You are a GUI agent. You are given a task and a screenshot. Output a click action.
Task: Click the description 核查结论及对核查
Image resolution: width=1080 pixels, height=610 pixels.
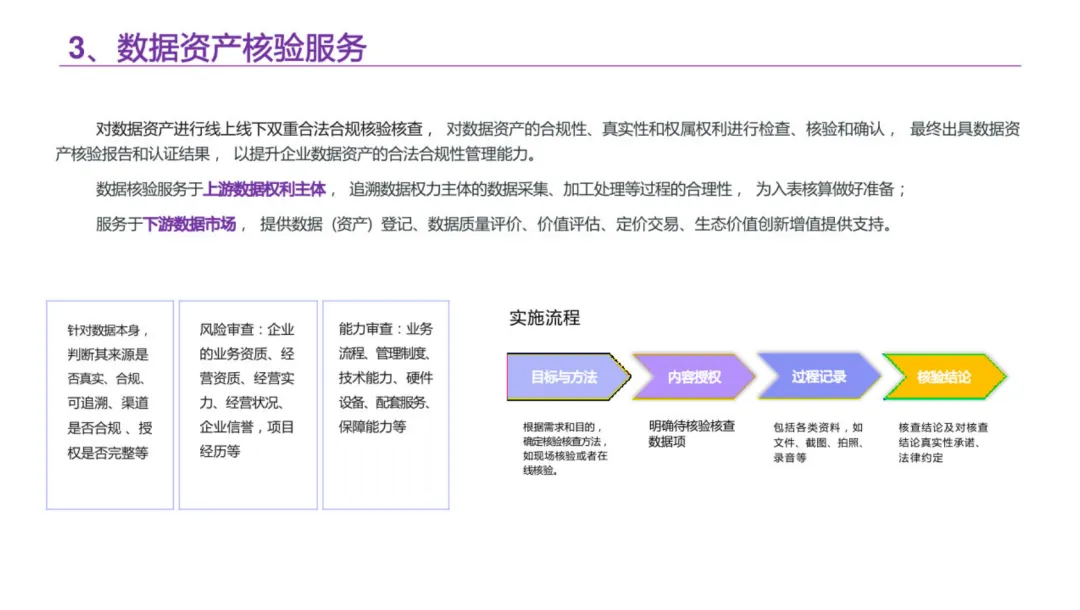pos(943,443)
